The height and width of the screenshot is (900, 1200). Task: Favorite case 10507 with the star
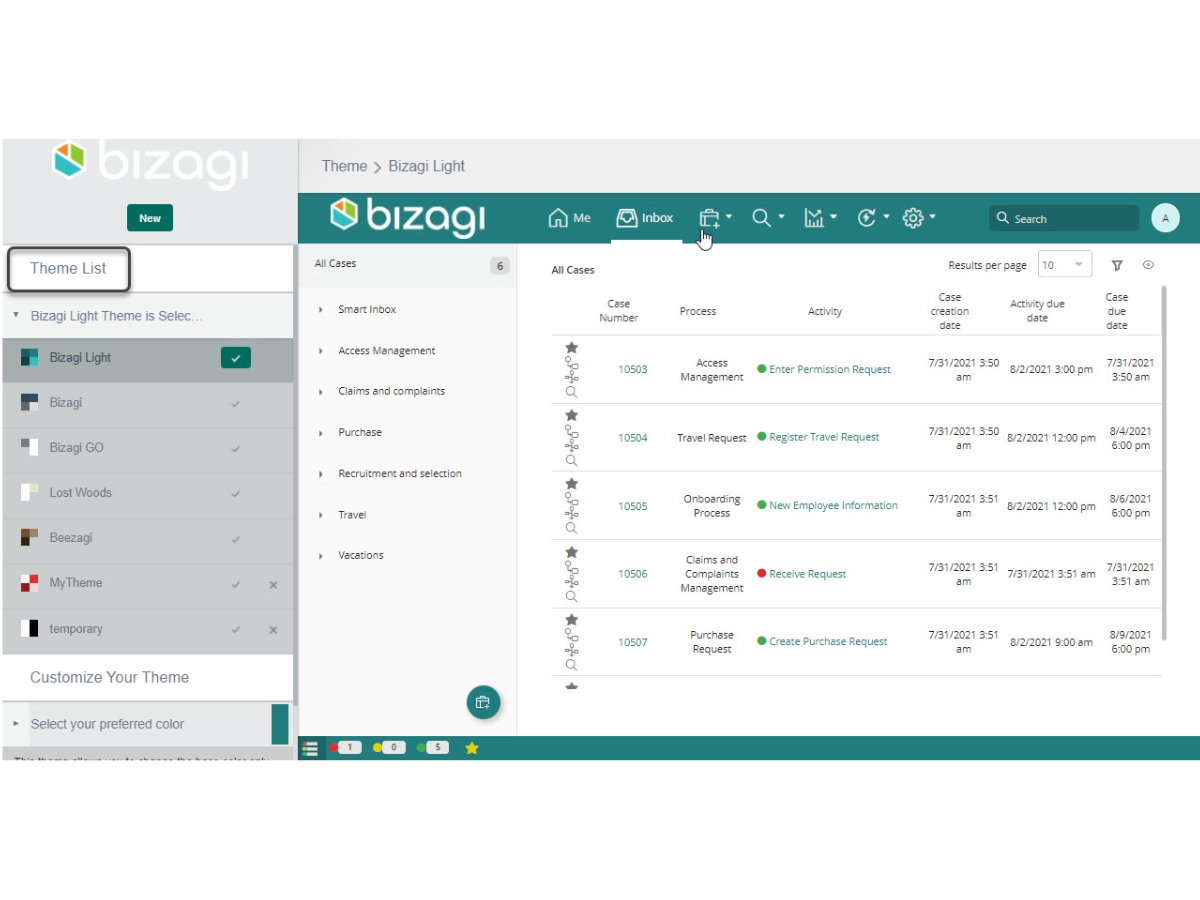572,620
